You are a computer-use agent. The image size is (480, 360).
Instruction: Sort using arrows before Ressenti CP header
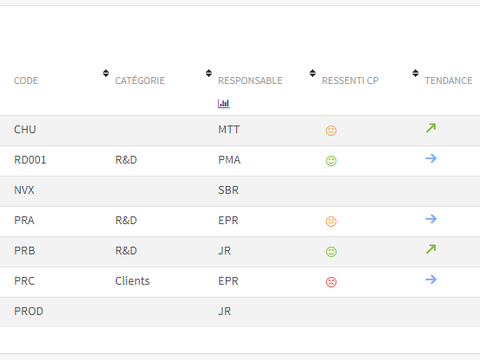click(312, 73)
